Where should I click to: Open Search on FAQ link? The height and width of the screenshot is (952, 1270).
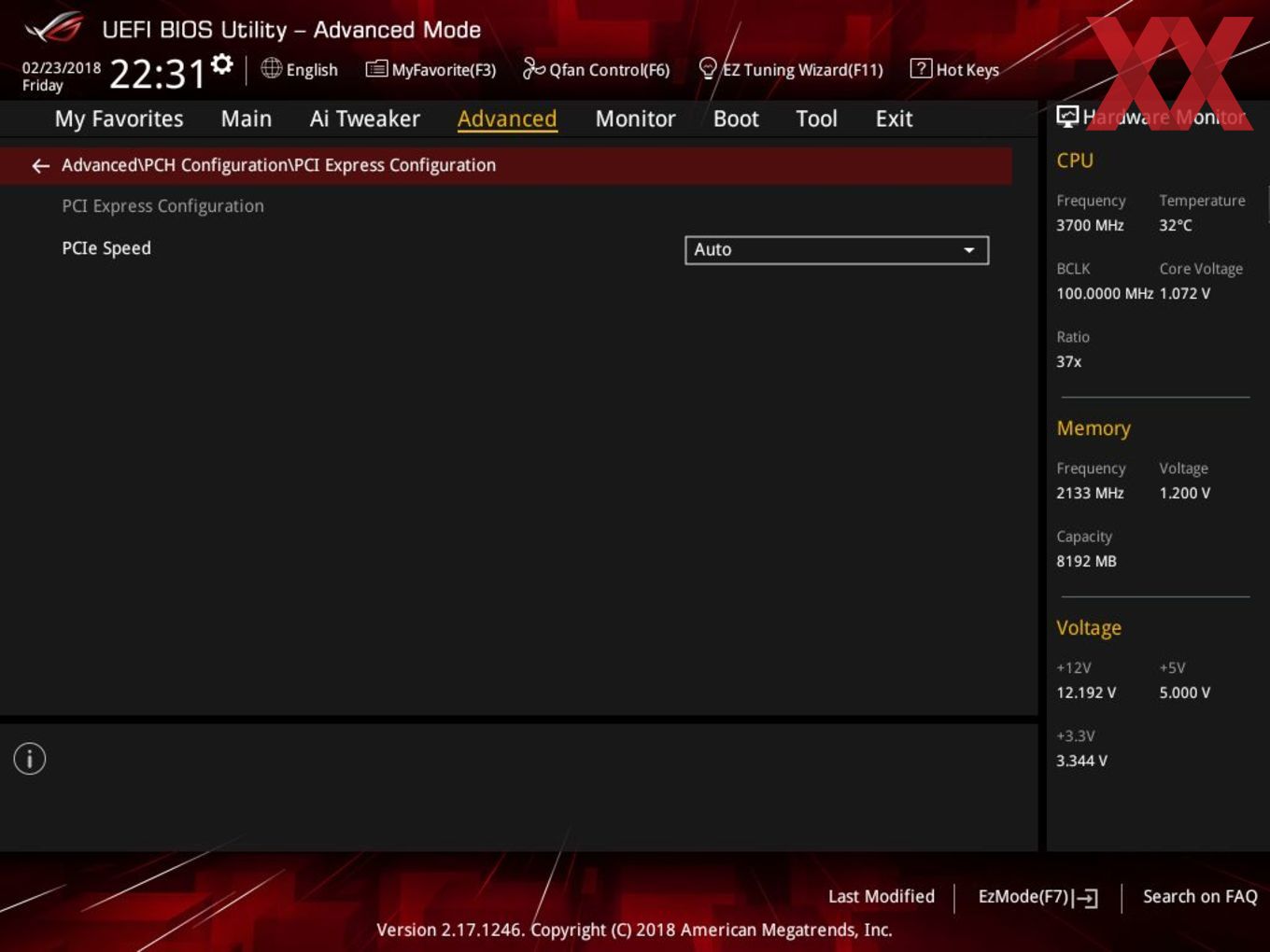(1200, 896)
